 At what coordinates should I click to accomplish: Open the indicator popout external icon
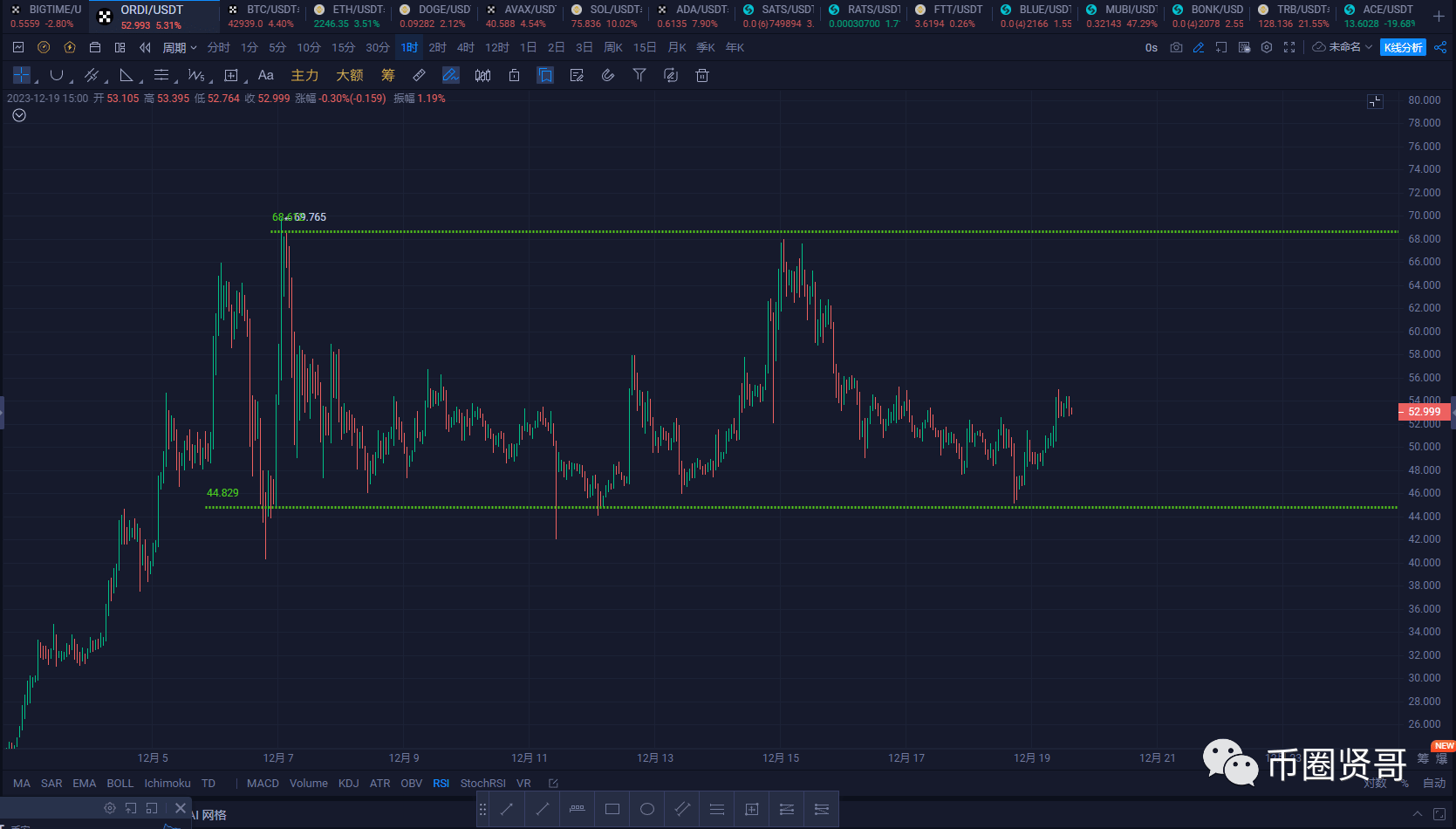(553, 783)
